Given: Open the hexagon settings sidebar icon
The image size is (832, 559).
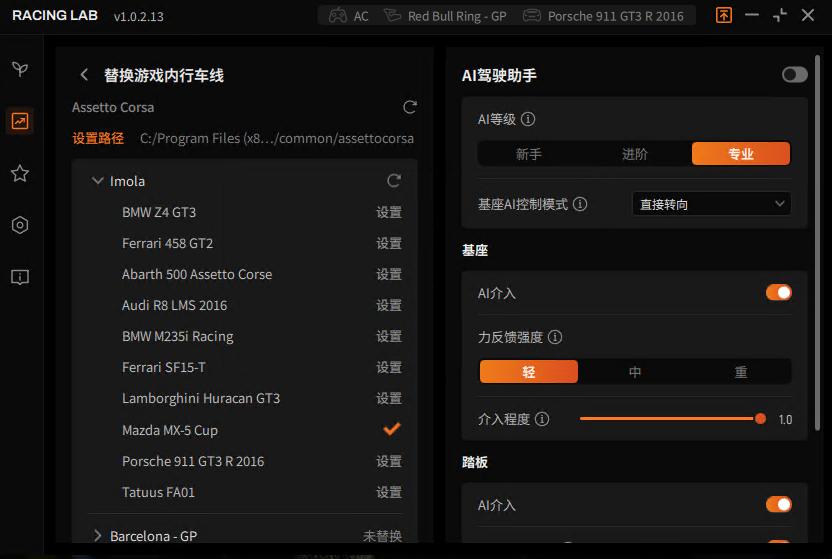Looking at the screenshot, I should point(20,225).
